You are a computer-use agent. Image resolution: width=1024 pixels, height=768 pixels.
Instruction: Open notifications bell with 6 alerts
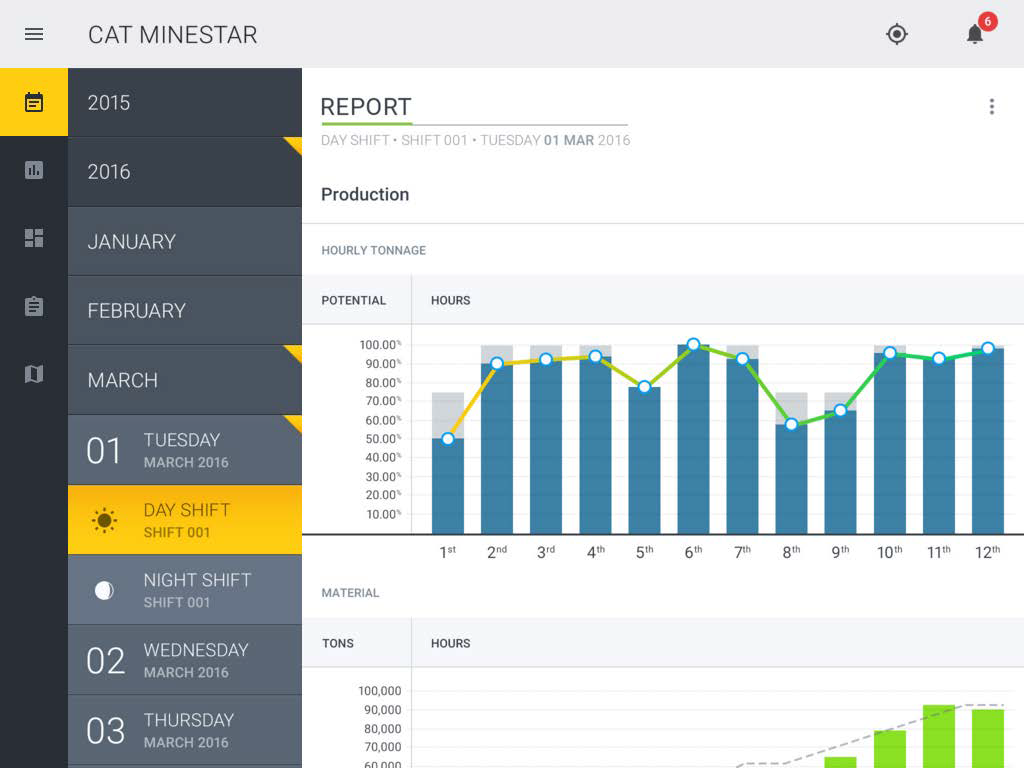pyautogui.click(x=975, y=34)
